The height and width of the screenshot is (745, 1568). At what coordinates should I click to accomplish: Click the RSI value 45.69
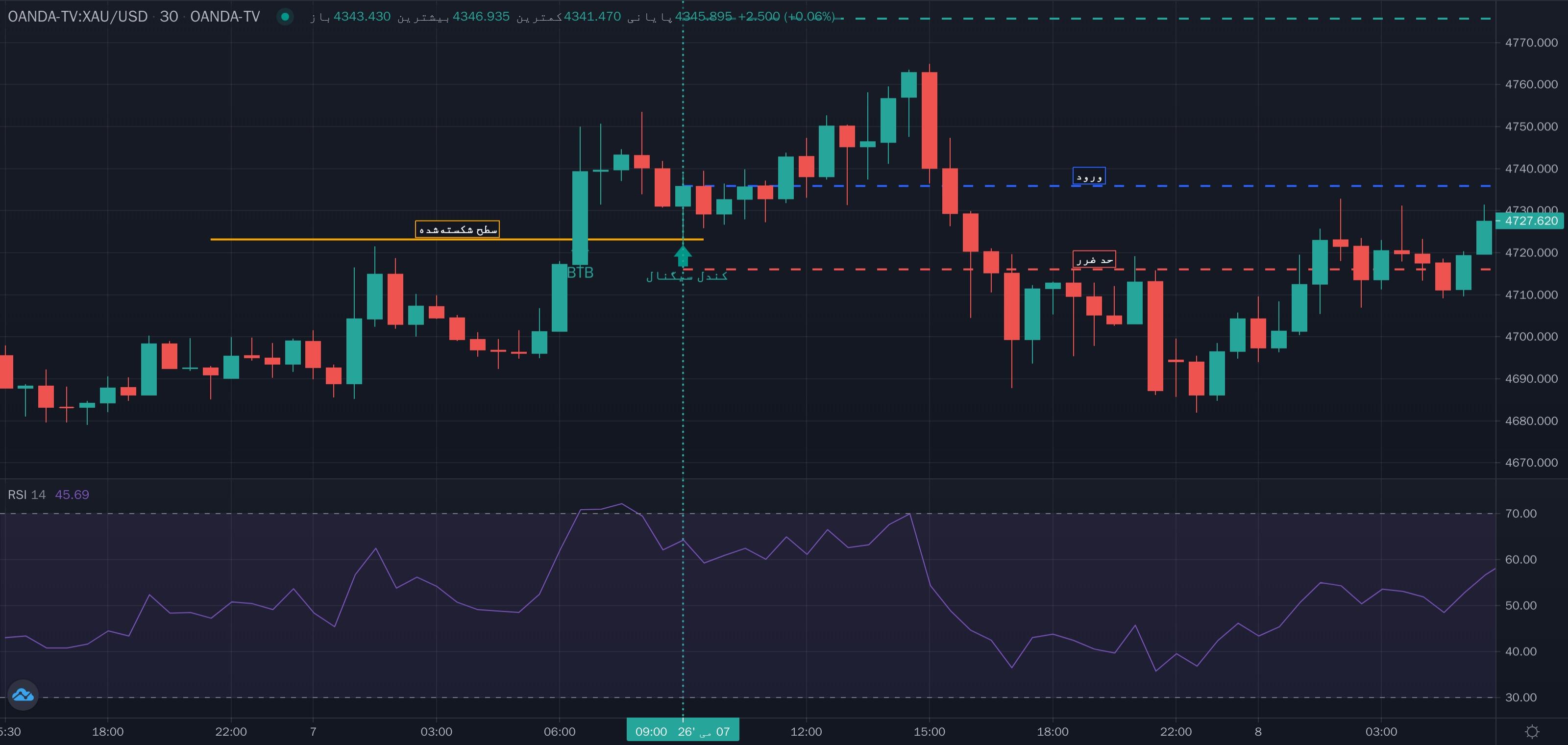[x=72, y=494]
